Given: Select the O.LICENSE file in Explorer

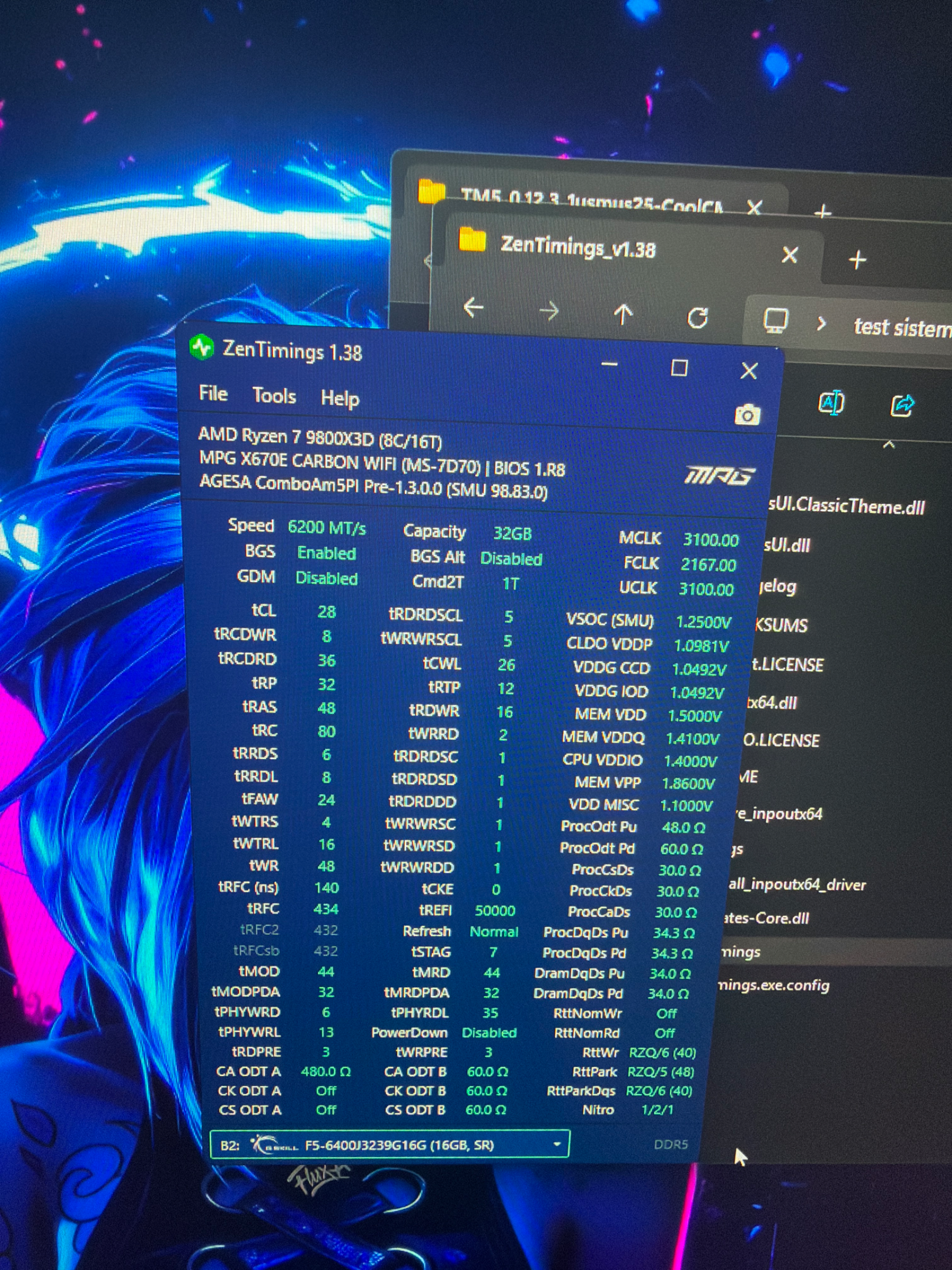Looking at the screenshot, I should click(x=781, y=740).
